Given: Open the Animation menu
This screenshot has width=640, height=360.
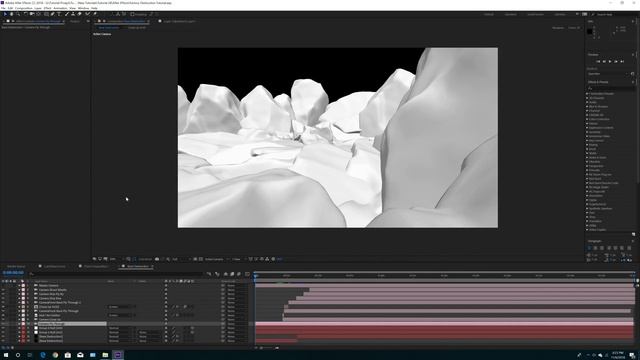Looking at the screenshot, I should pyautogui.click(x=60, y=8).
